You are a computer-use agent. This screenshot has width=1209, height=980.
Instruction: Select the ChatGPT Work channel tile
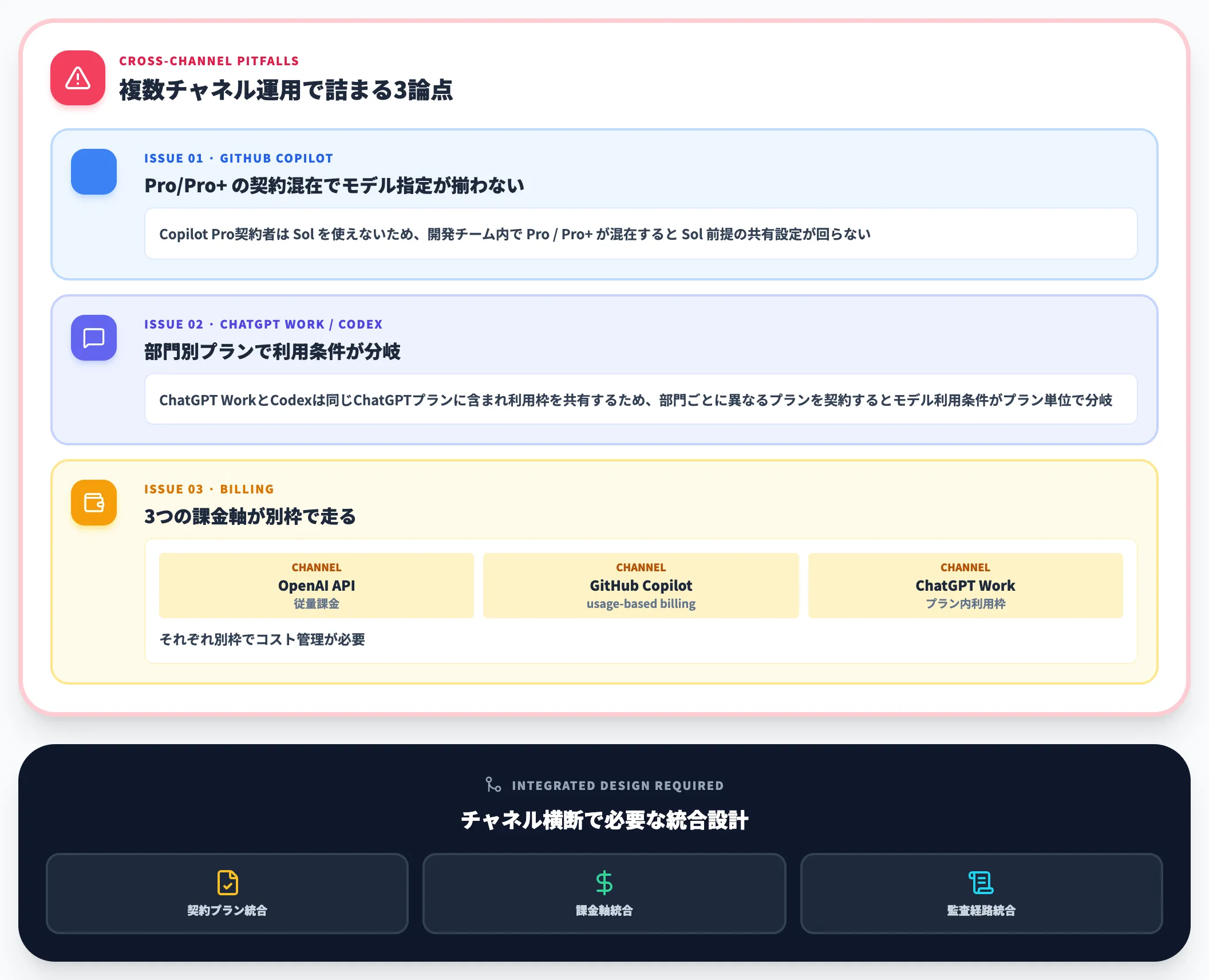966,586
